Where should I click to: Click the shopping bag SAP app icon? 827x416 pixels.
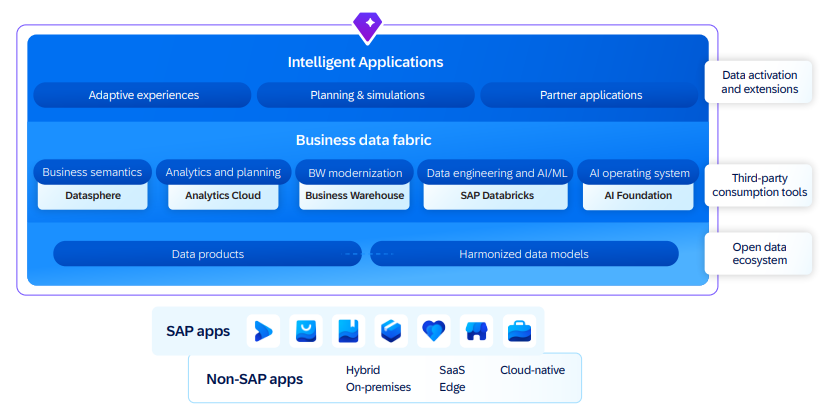point(306,331)
